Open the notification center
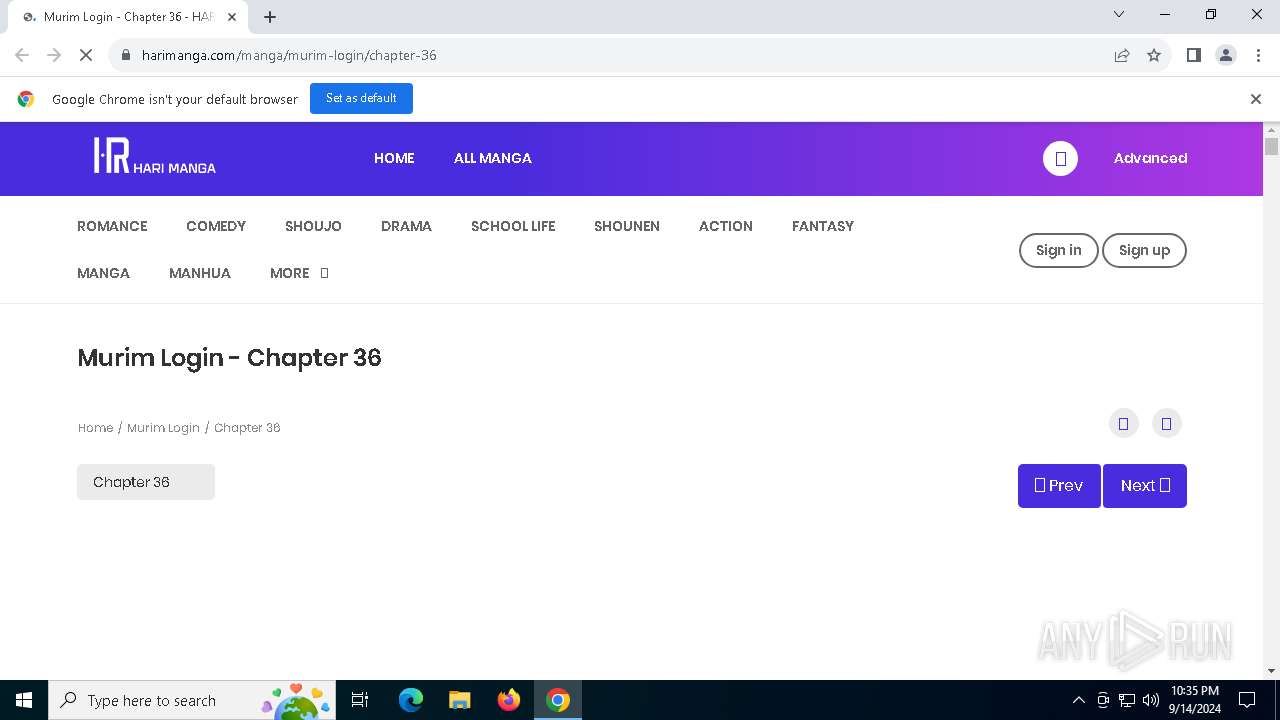The height and width of the screenshot is (720, 1280). tap(1247, 700)
